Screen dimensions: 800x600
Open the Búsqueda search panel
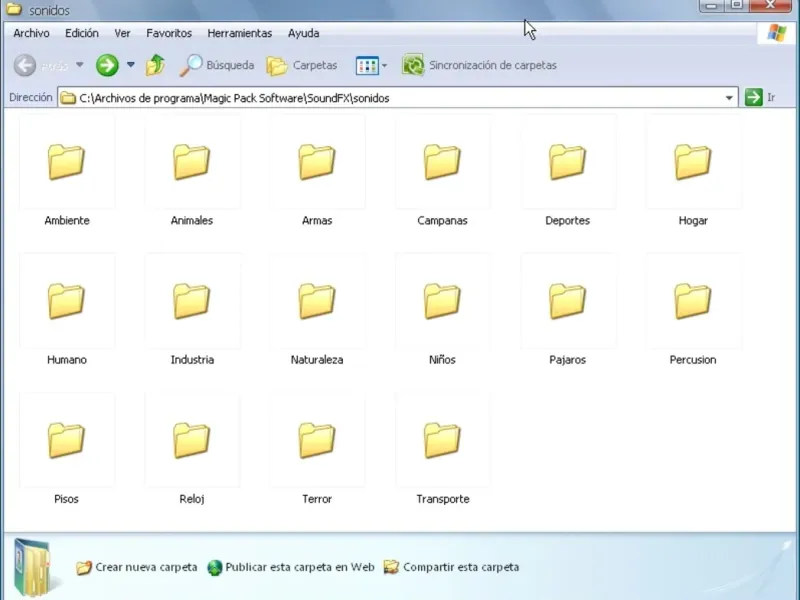[x=217, y=66]
